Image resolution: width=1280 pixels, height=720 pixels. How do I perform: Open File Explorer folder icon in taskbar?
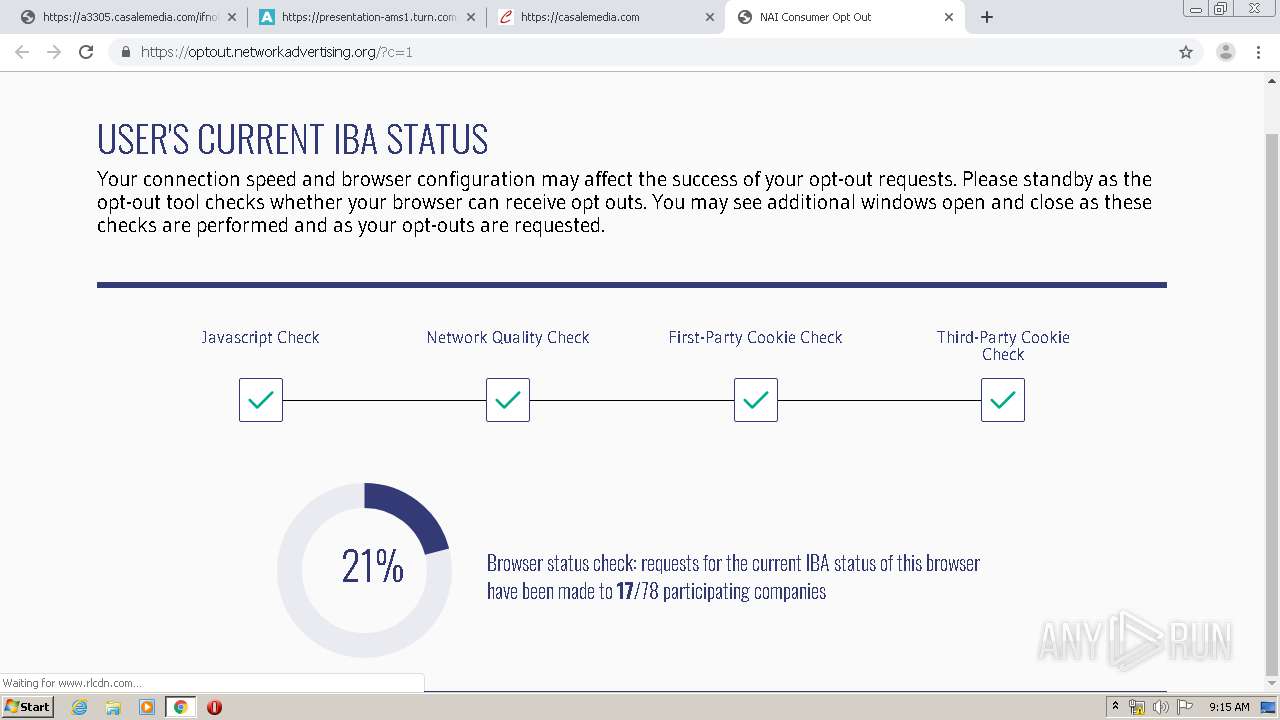click(x=113, y=707)
